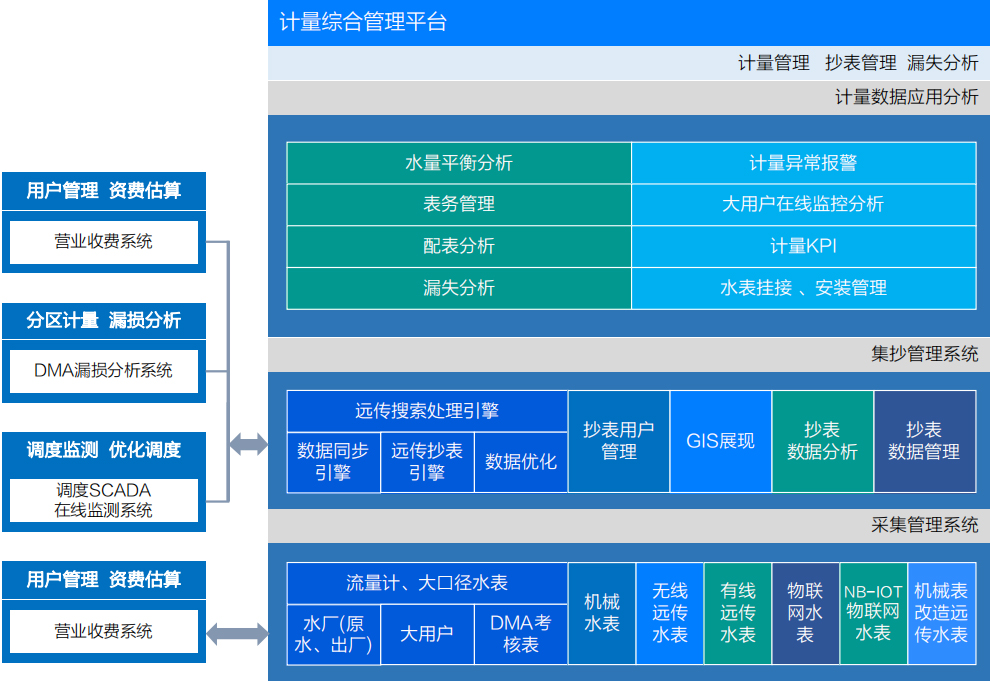Click the double arrow beside 远传搜索处理引擎
Viewport: 990px width, 682px height.
pos(248,444)
